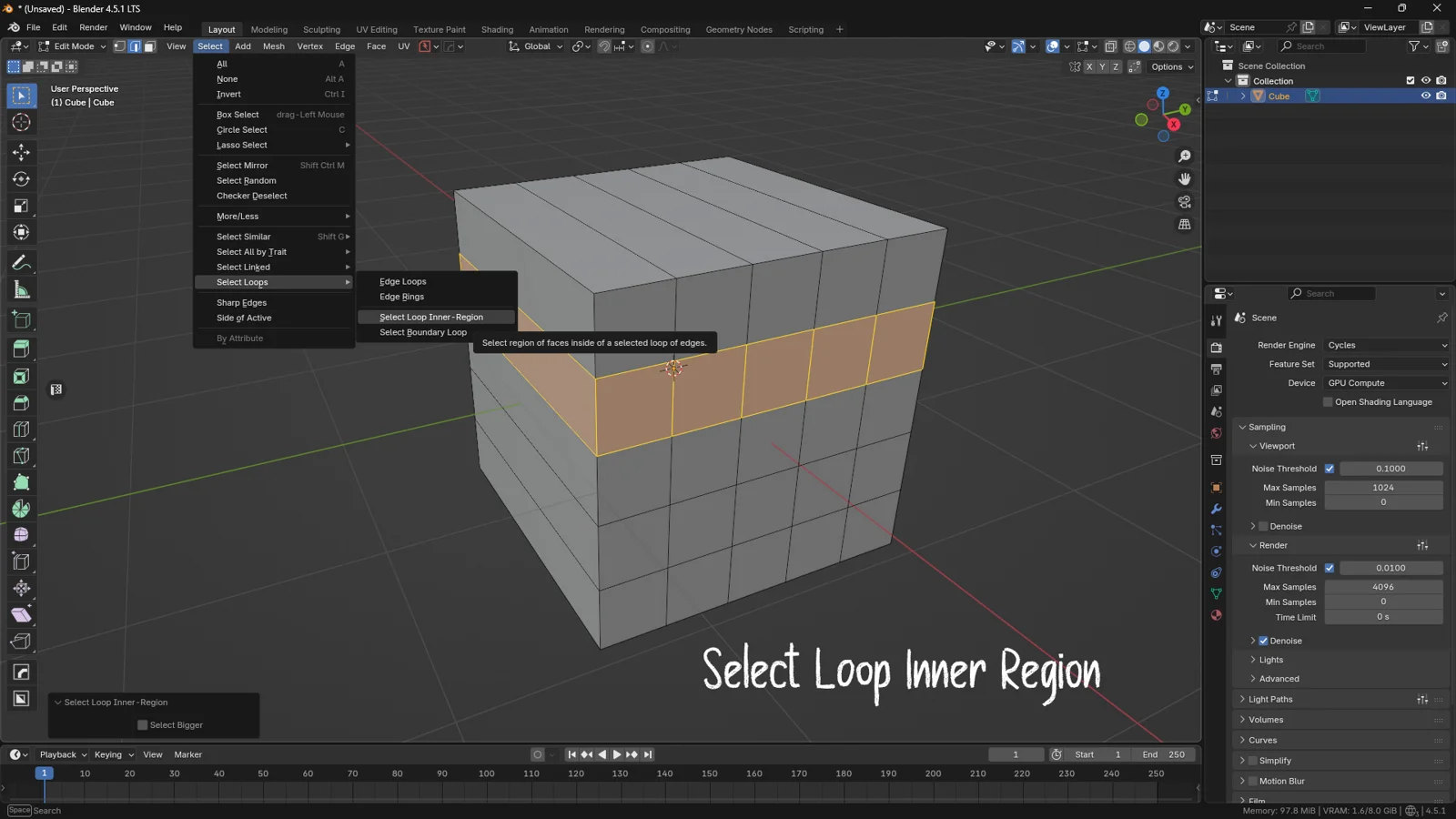
Task: Expand the Cube tree item in outliner
Action: 1243,96
